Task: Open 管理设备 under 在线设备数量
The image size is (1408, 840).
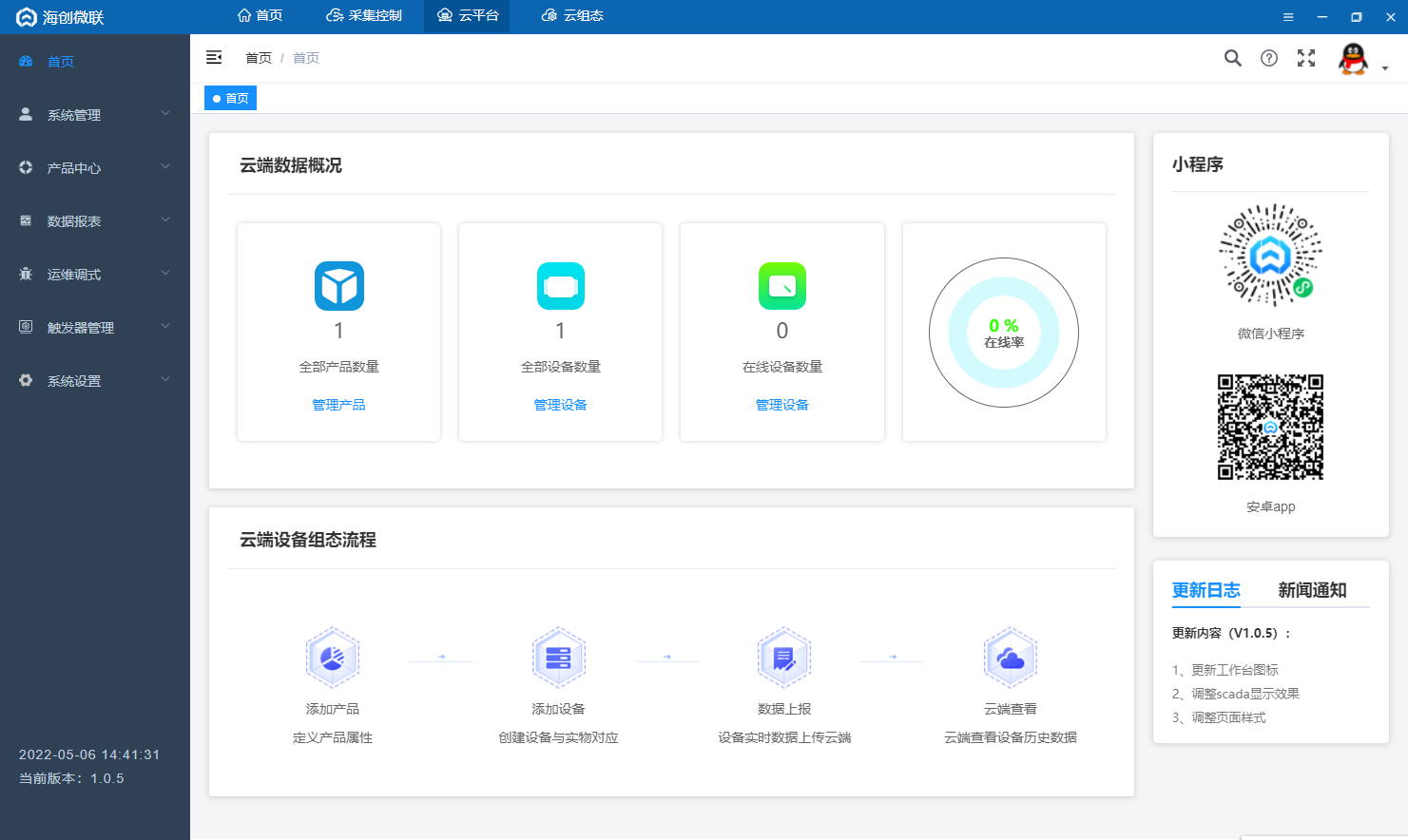Action: pyautogui.click(x=782, y=405)
